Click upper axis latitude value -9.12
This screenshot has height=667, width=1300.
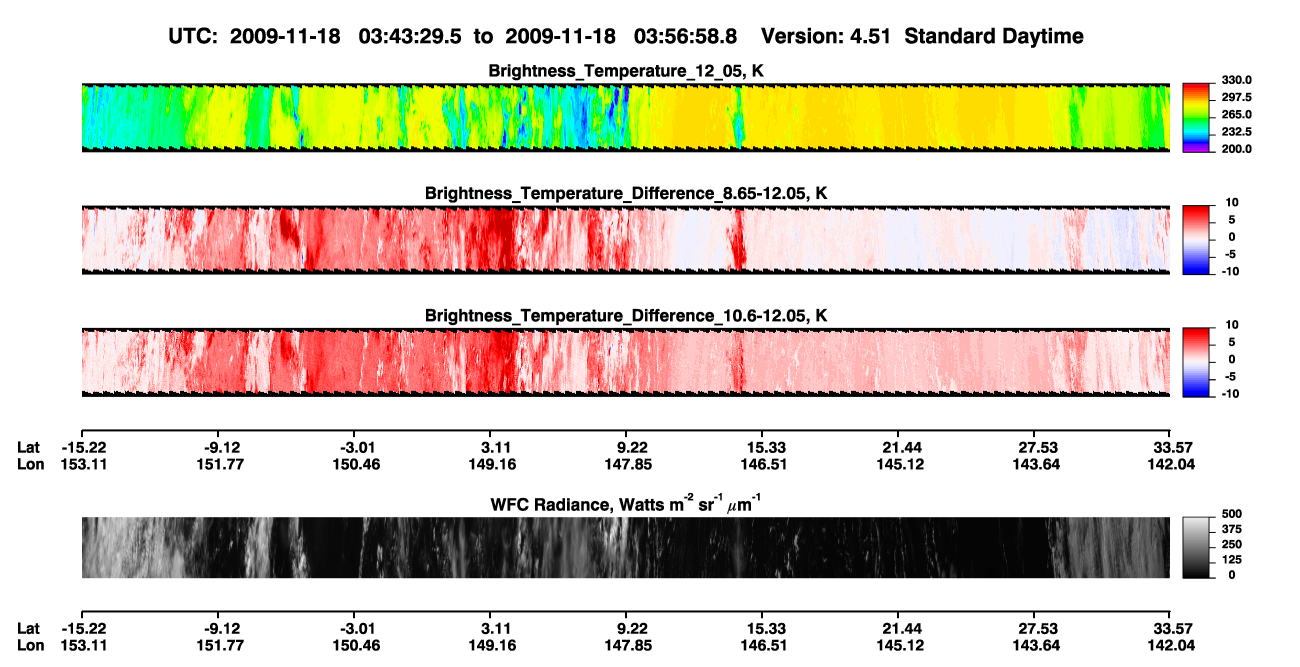tap(219, 447)
